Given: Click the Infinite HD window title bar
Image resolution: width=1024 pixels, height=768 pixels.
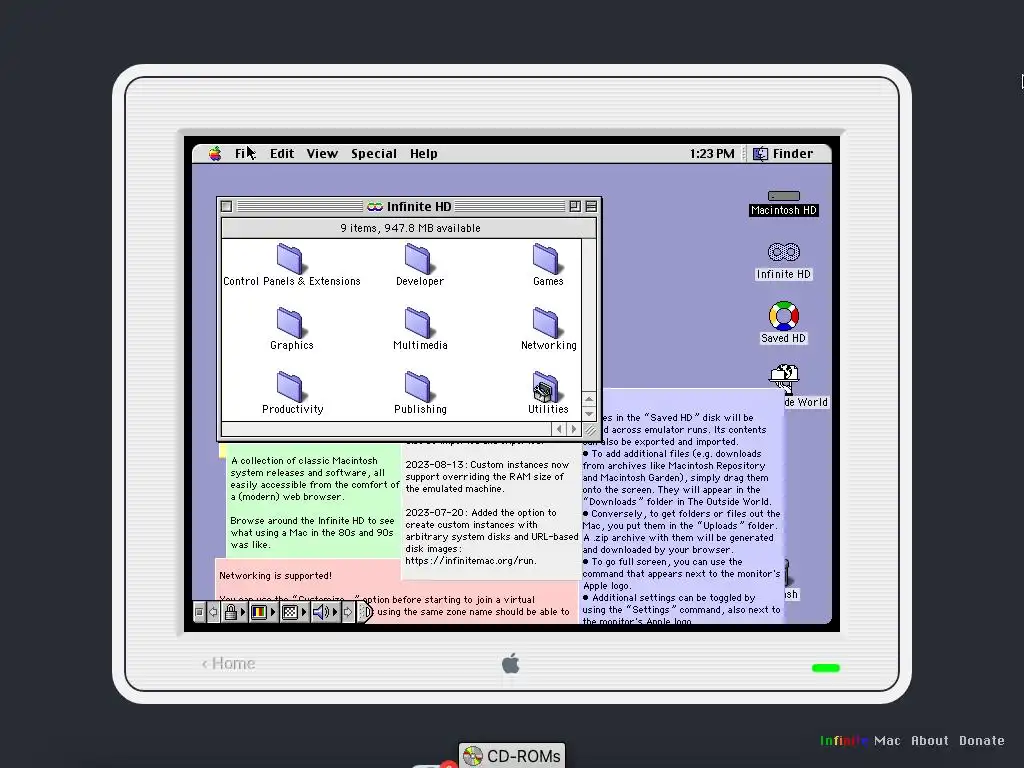Looking at the screenshot, I should click(409, 206).
